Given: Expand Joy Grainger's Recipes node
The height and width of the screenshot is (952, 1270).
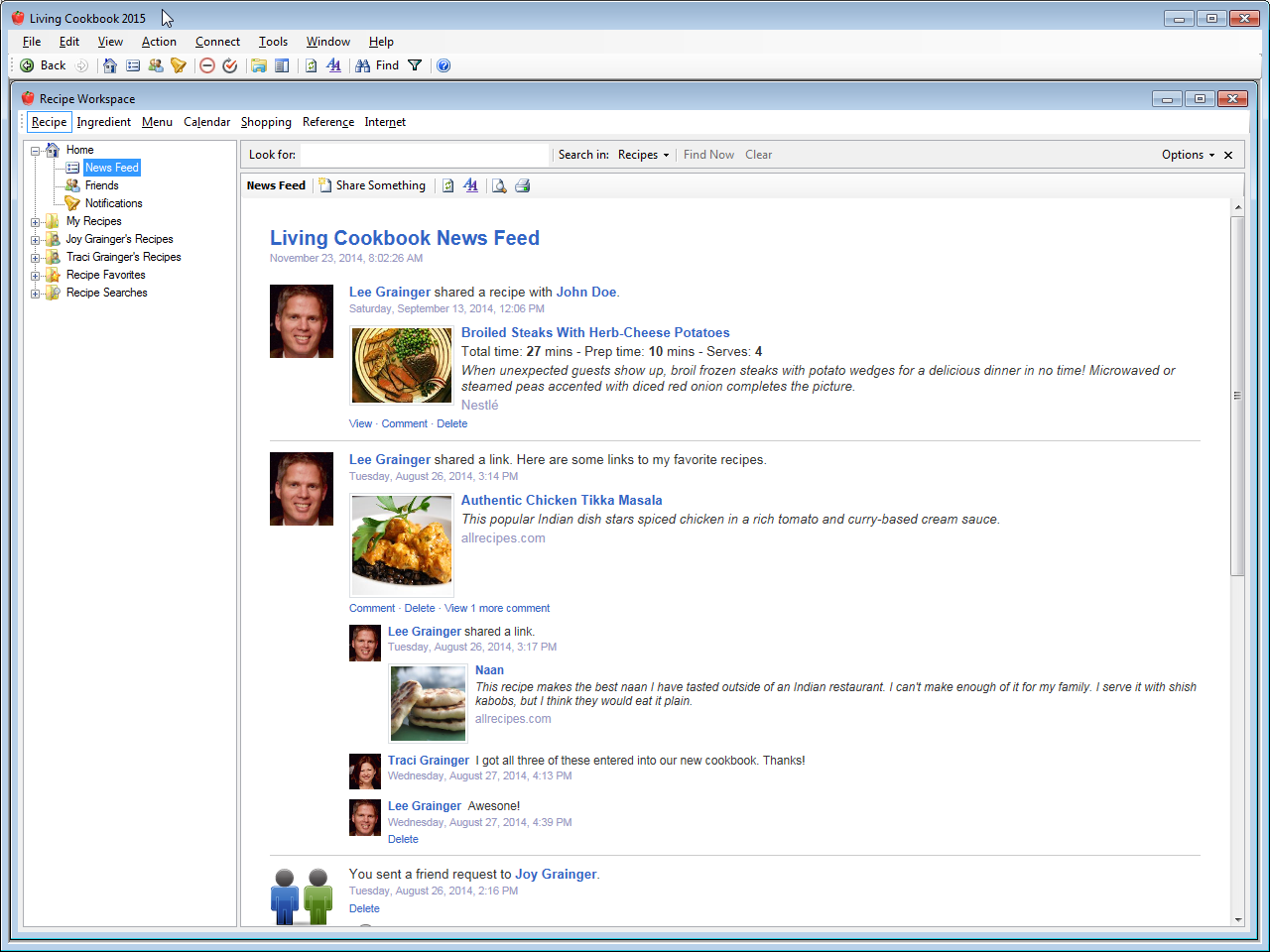Looking at the screenshot, I should 36,240.
